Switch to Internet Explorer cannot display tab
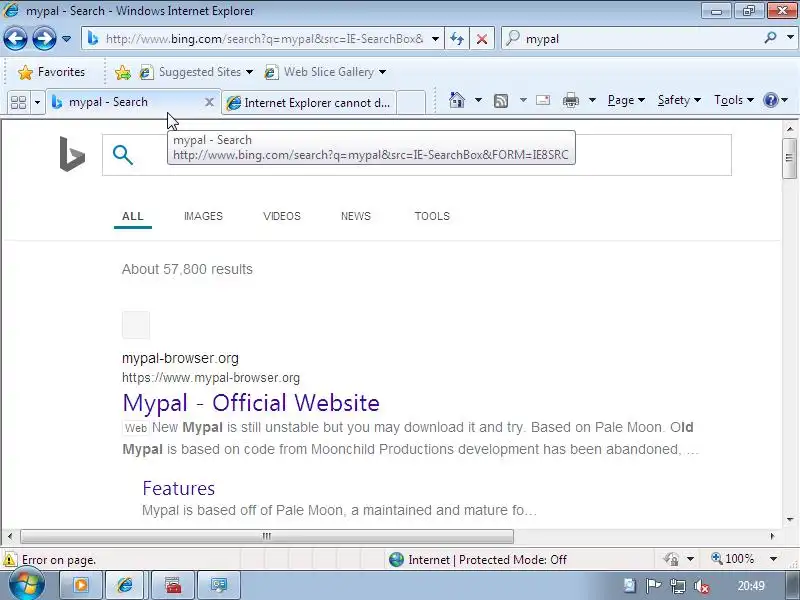Screen dimensions: 800x600 click(309, 103)
